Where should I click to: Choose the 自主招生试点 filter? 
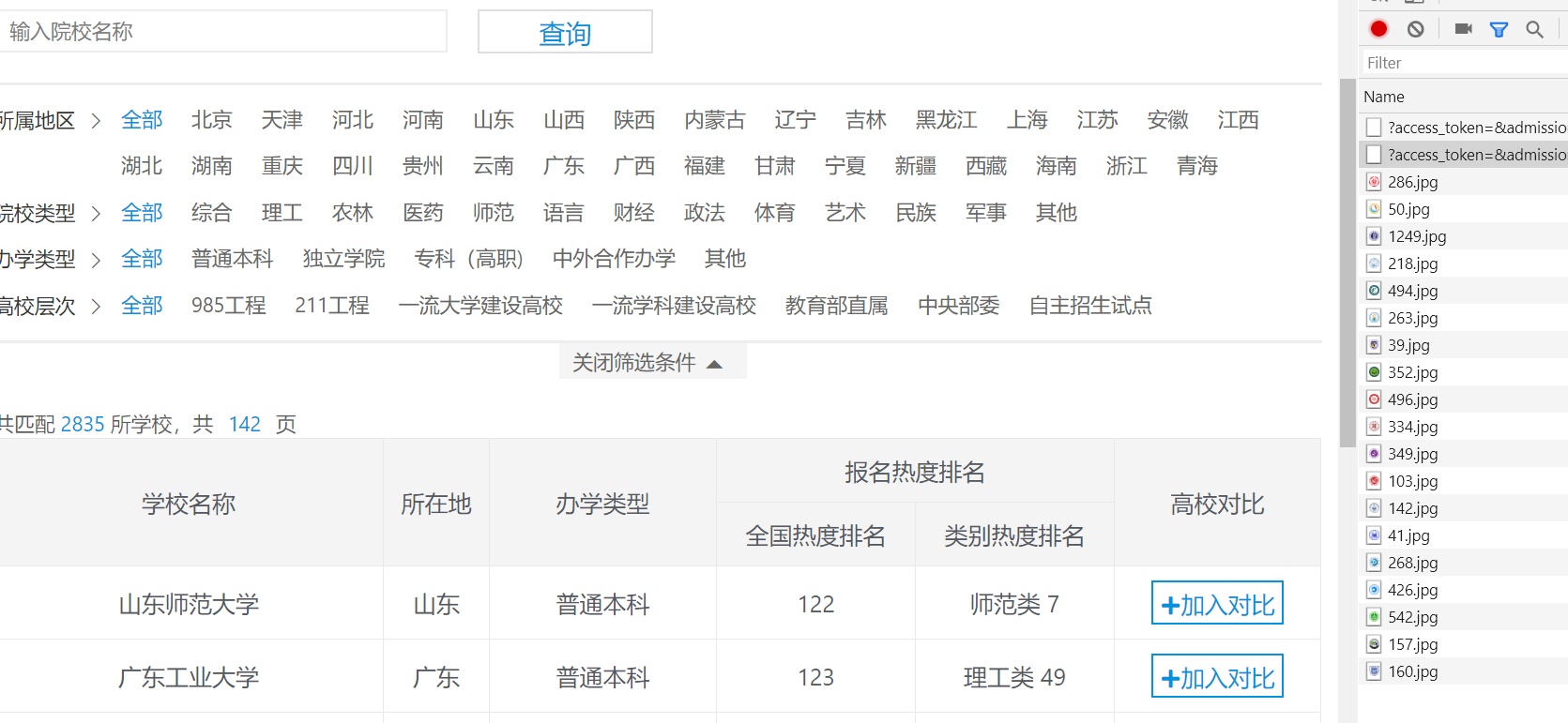coord(1090,306)
